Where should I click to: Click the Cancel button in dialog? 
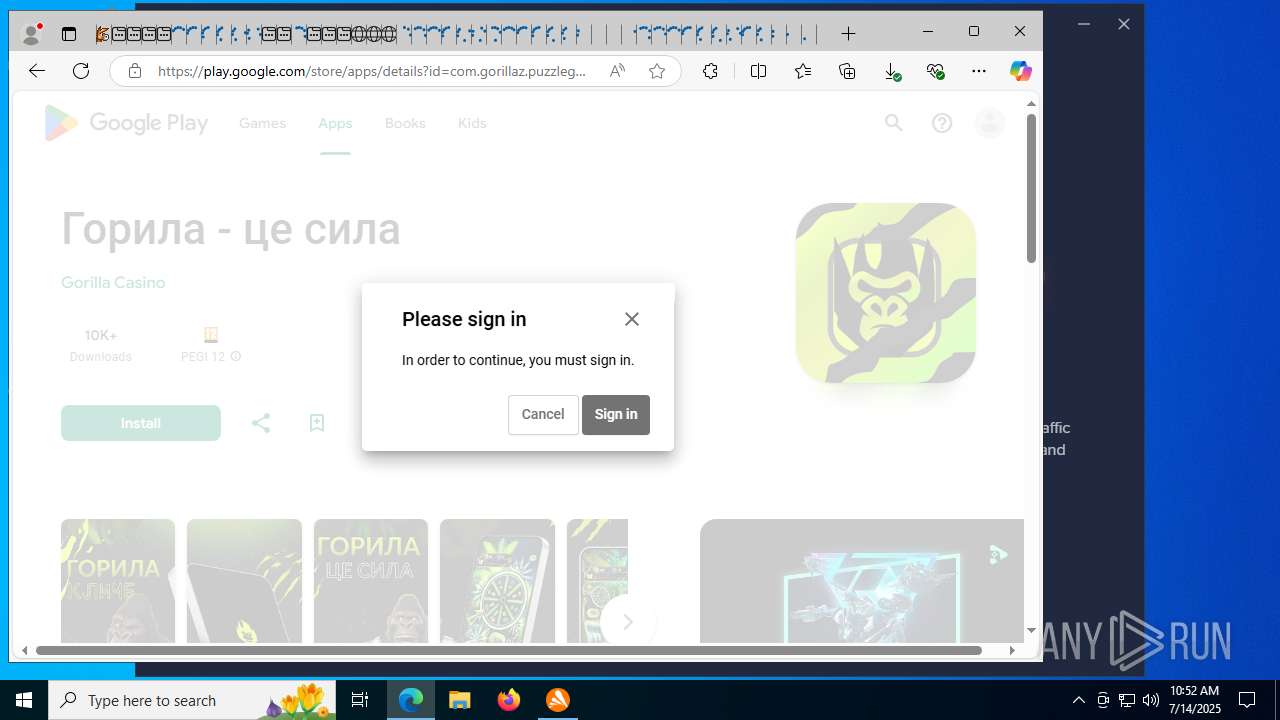coord(543,414)
